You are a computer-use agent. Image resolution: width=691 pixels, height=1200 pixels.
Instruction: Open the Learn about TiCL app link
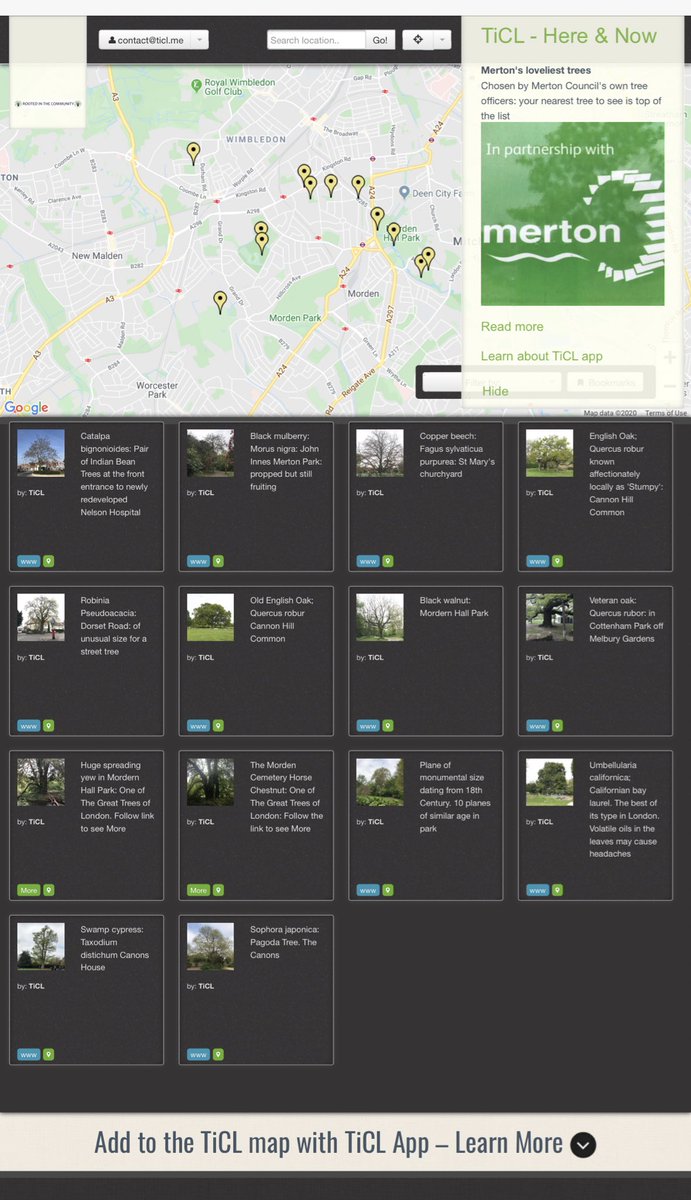(541, 356)
